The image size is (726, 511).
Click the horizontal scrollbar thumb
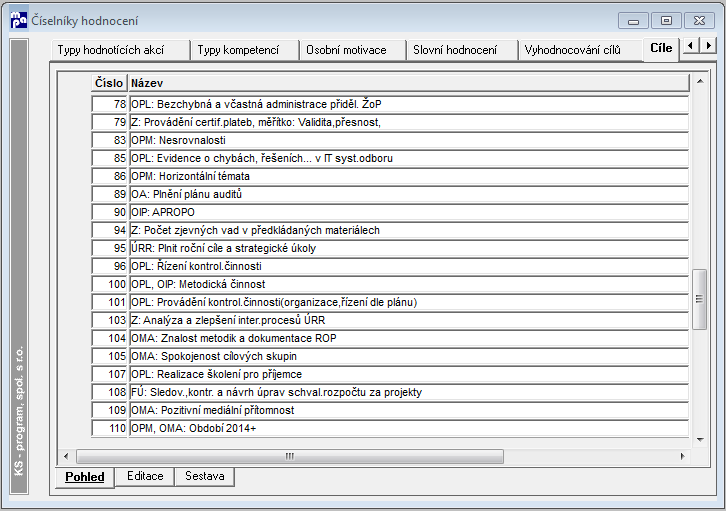coord(290,456)
